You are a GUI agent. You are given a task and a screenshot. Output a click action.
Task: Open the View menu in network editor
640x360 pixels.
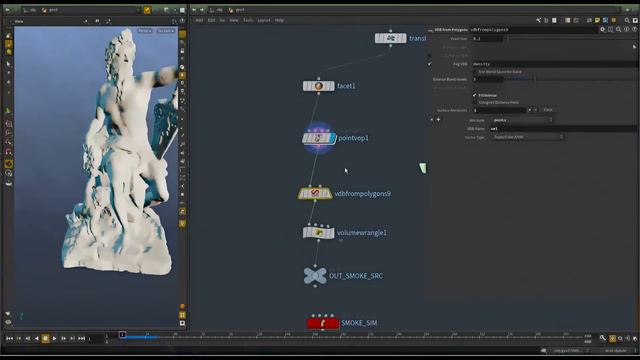(233, 20)
